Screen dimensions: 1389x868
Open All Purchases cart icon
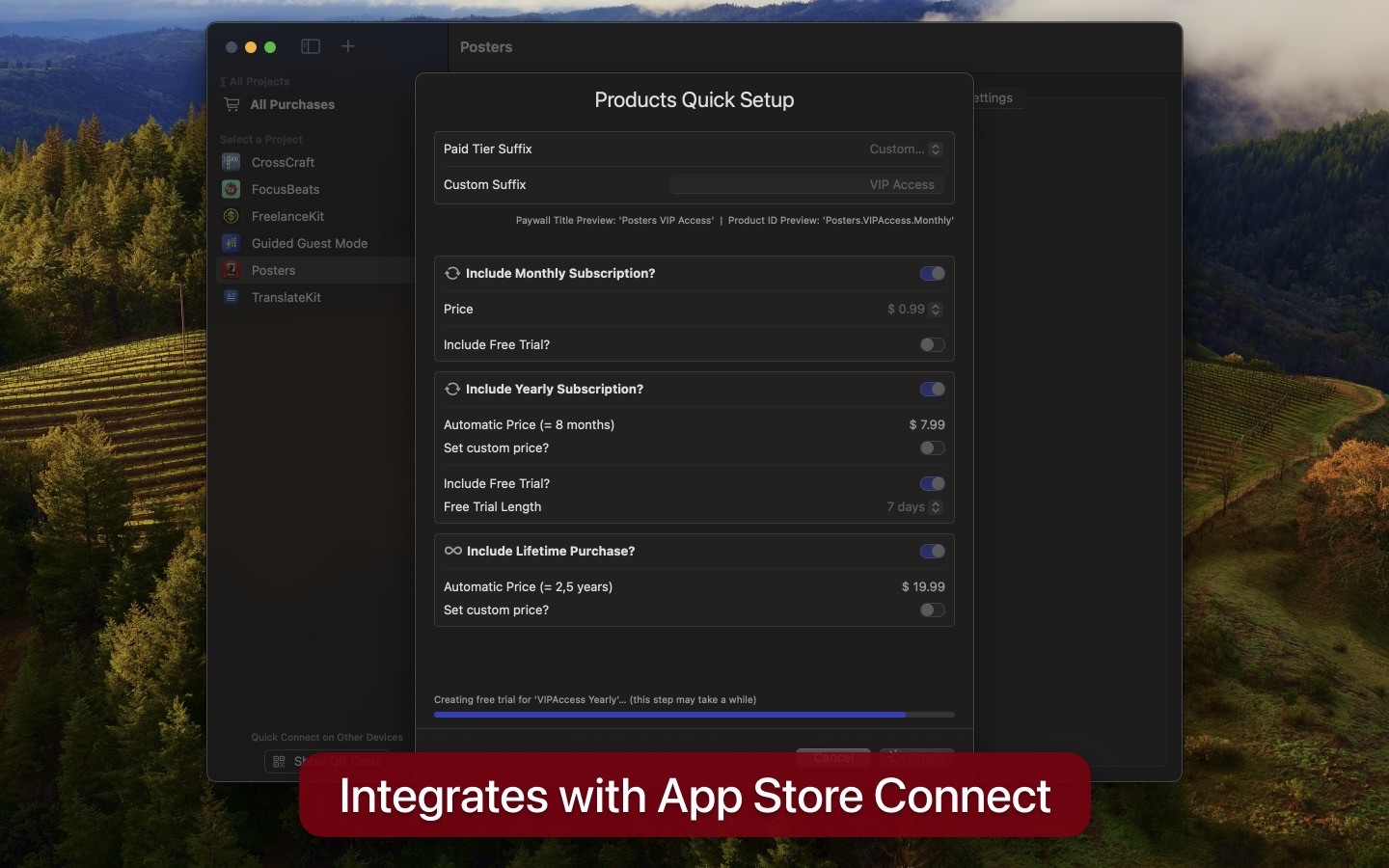click(x=232, y=104)
